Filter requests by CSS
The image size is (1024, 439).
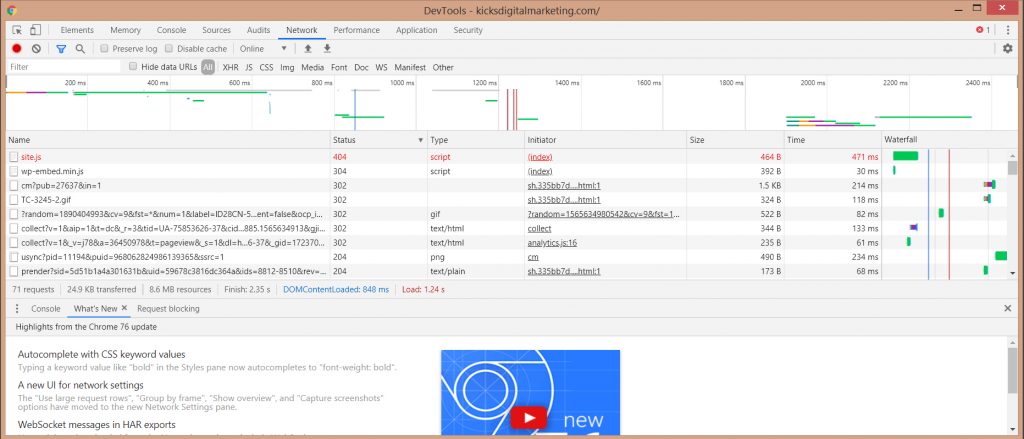[266, 67]
